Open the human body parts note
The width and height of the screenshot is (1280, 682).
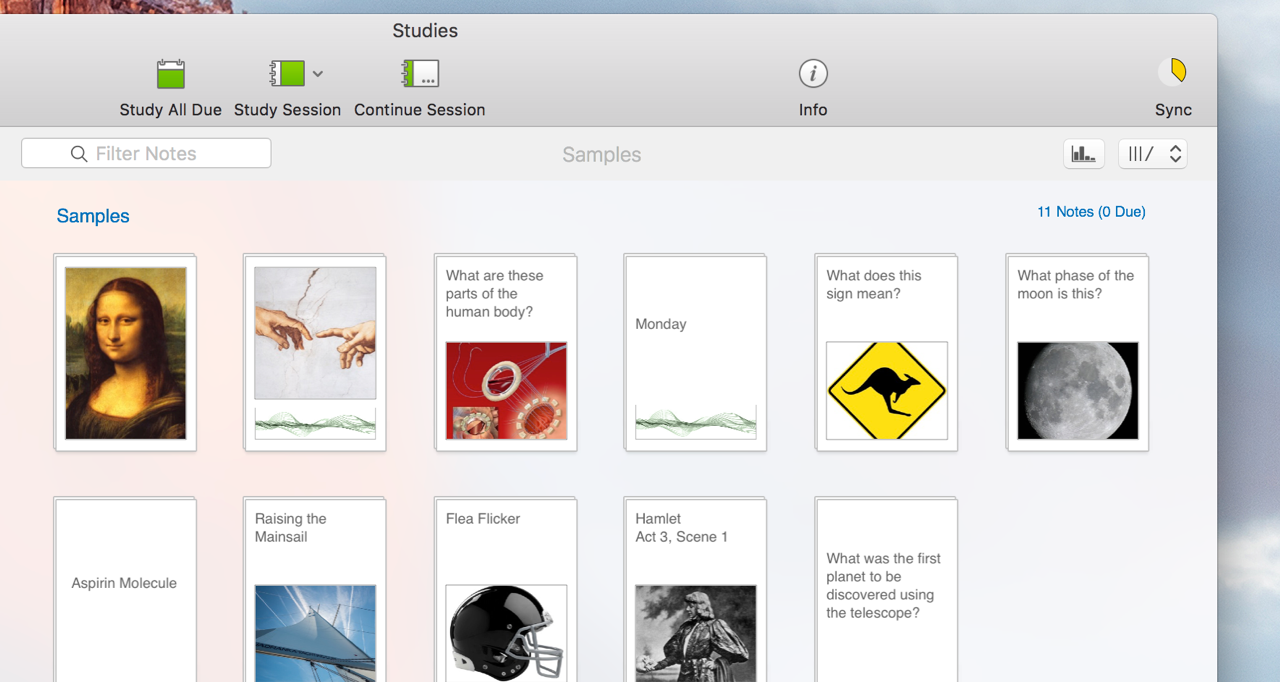(506, 352)
